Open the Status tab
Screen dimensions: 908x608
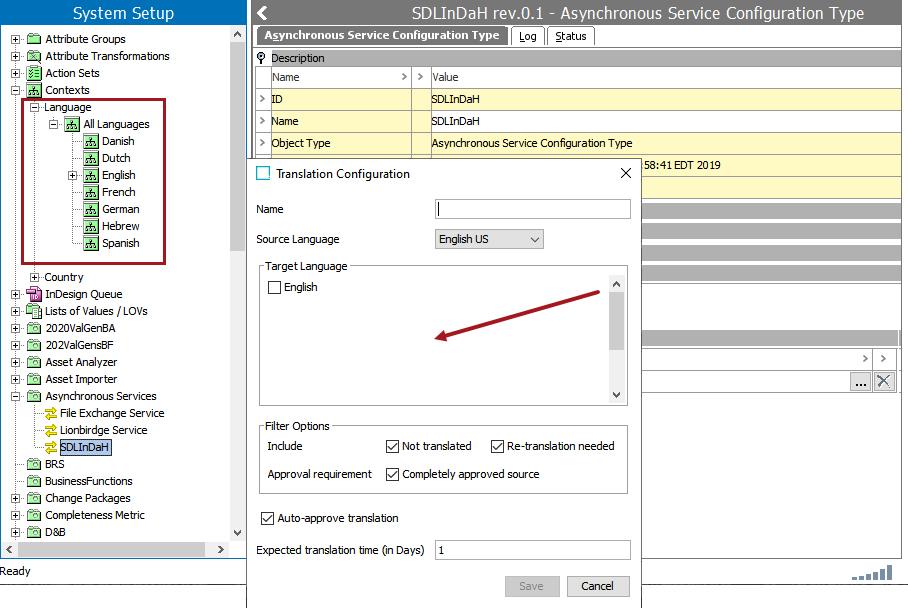coord(571,36)
